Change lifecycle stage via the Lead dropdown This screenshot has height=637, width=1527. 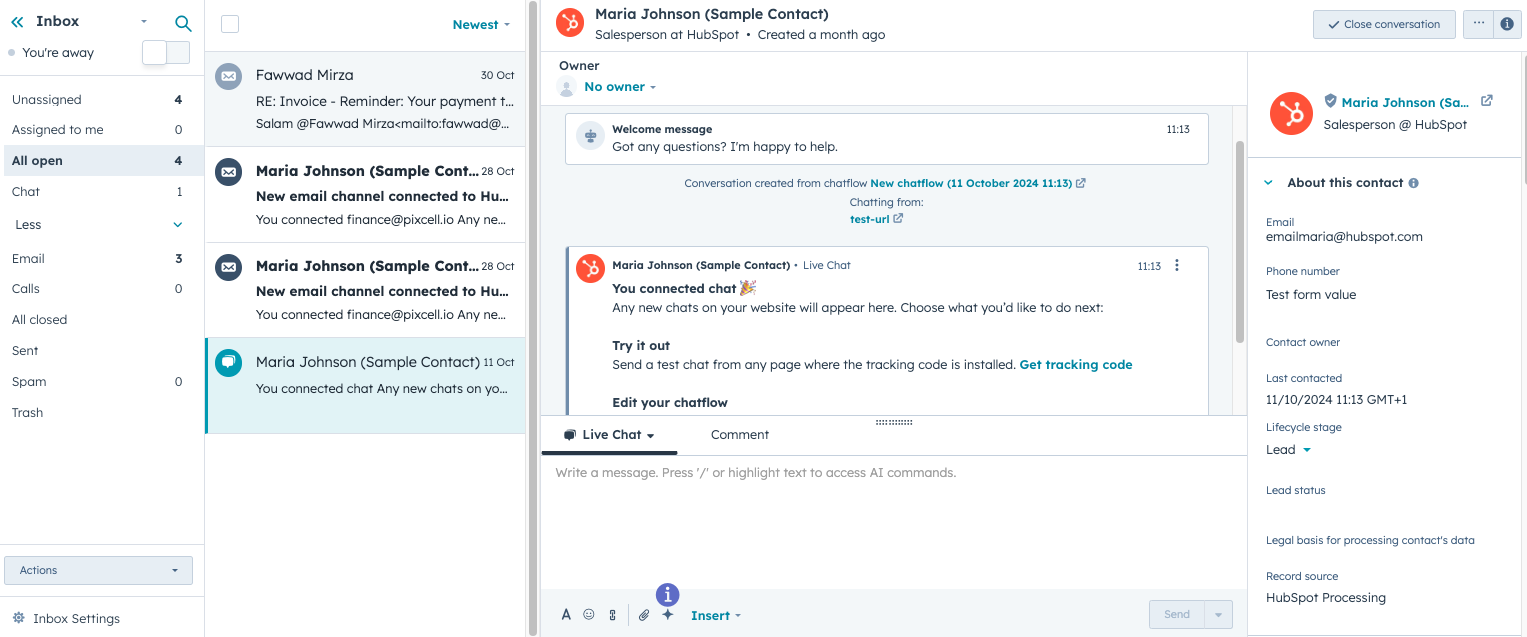1287,449
